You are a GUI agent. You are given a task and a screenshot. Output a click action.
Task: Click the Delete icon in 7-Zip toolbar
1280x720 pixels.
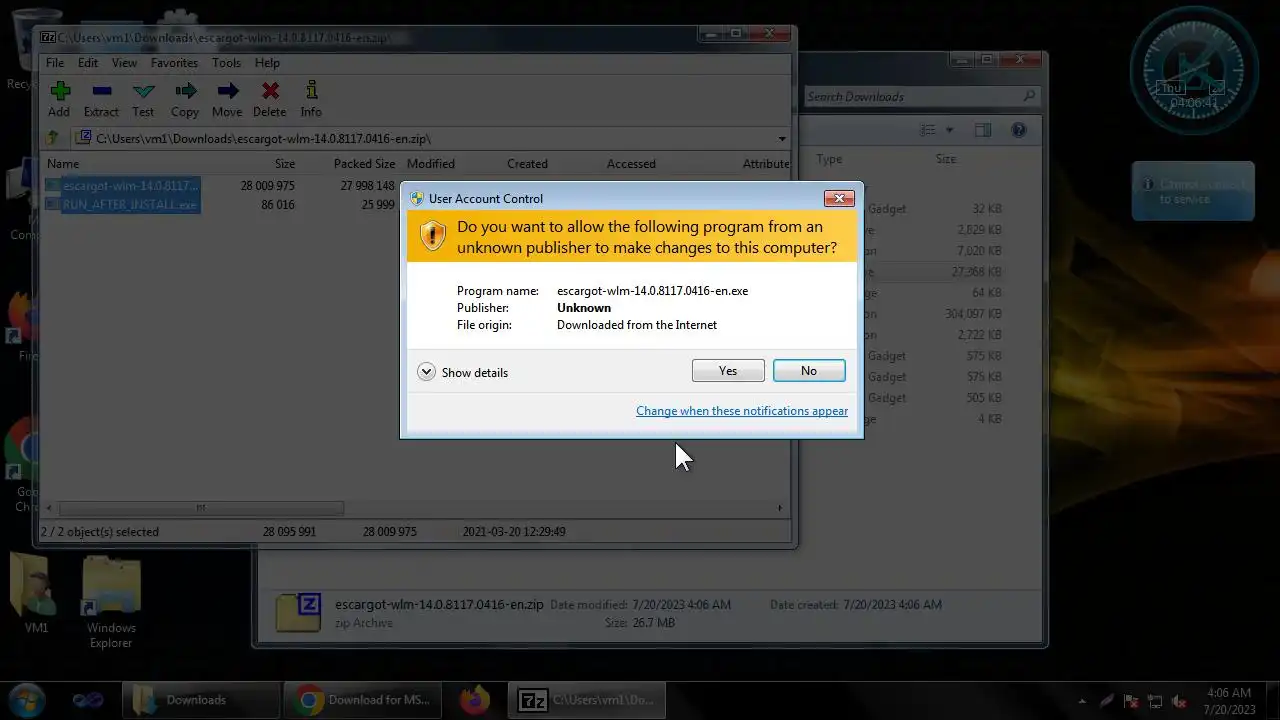point(269,92)
